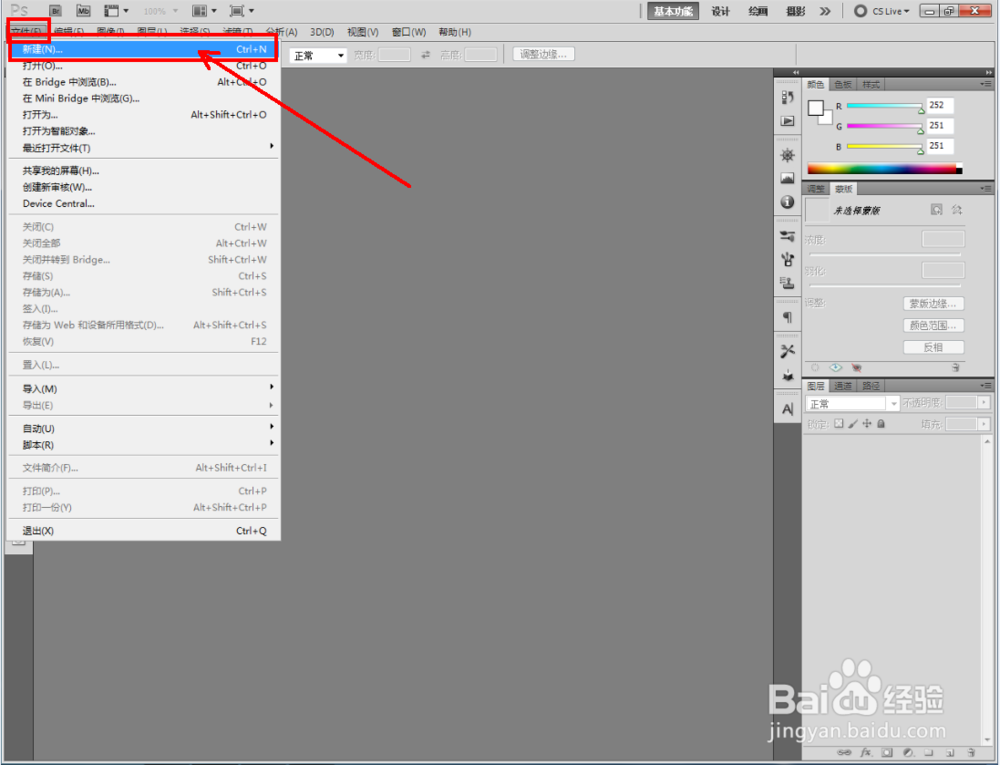The height and width of the screenshot is (765, 1000).
Task: Switch to the 通道 tab
Action: coord(842,386)
